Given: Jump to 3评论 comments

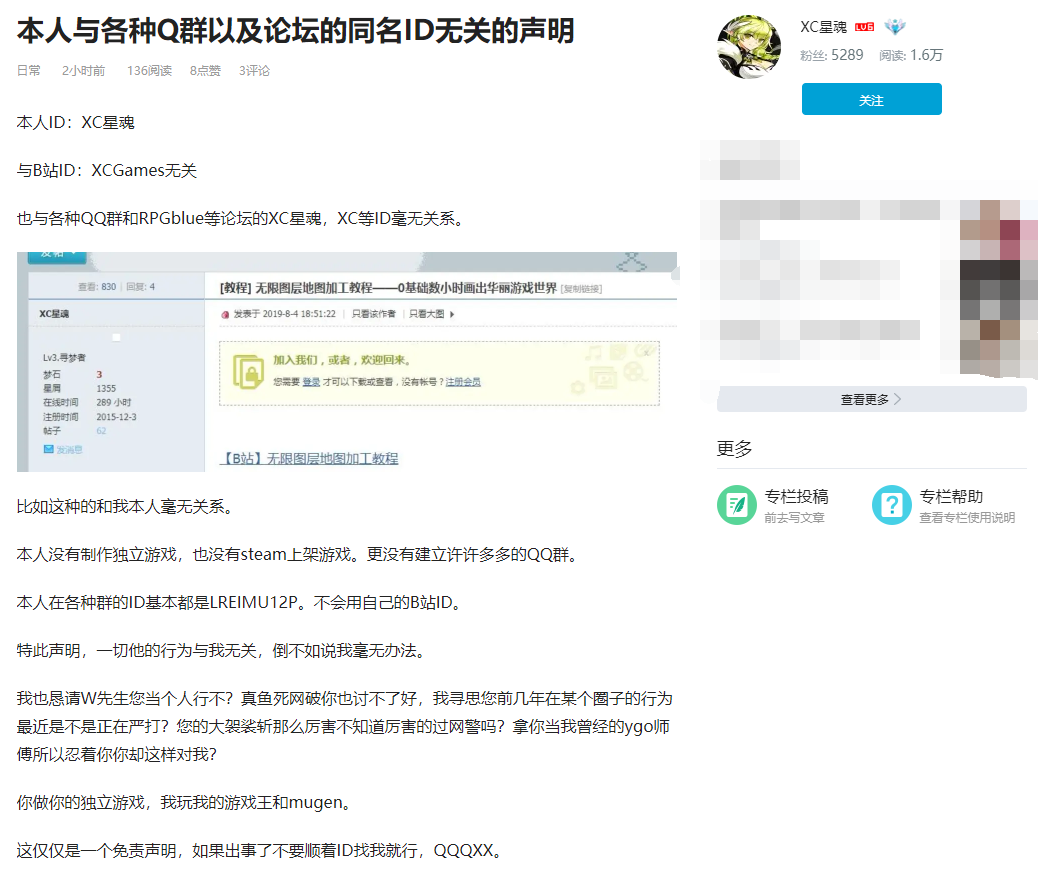Looking at the screenshot, I should [x=254, y=71].
